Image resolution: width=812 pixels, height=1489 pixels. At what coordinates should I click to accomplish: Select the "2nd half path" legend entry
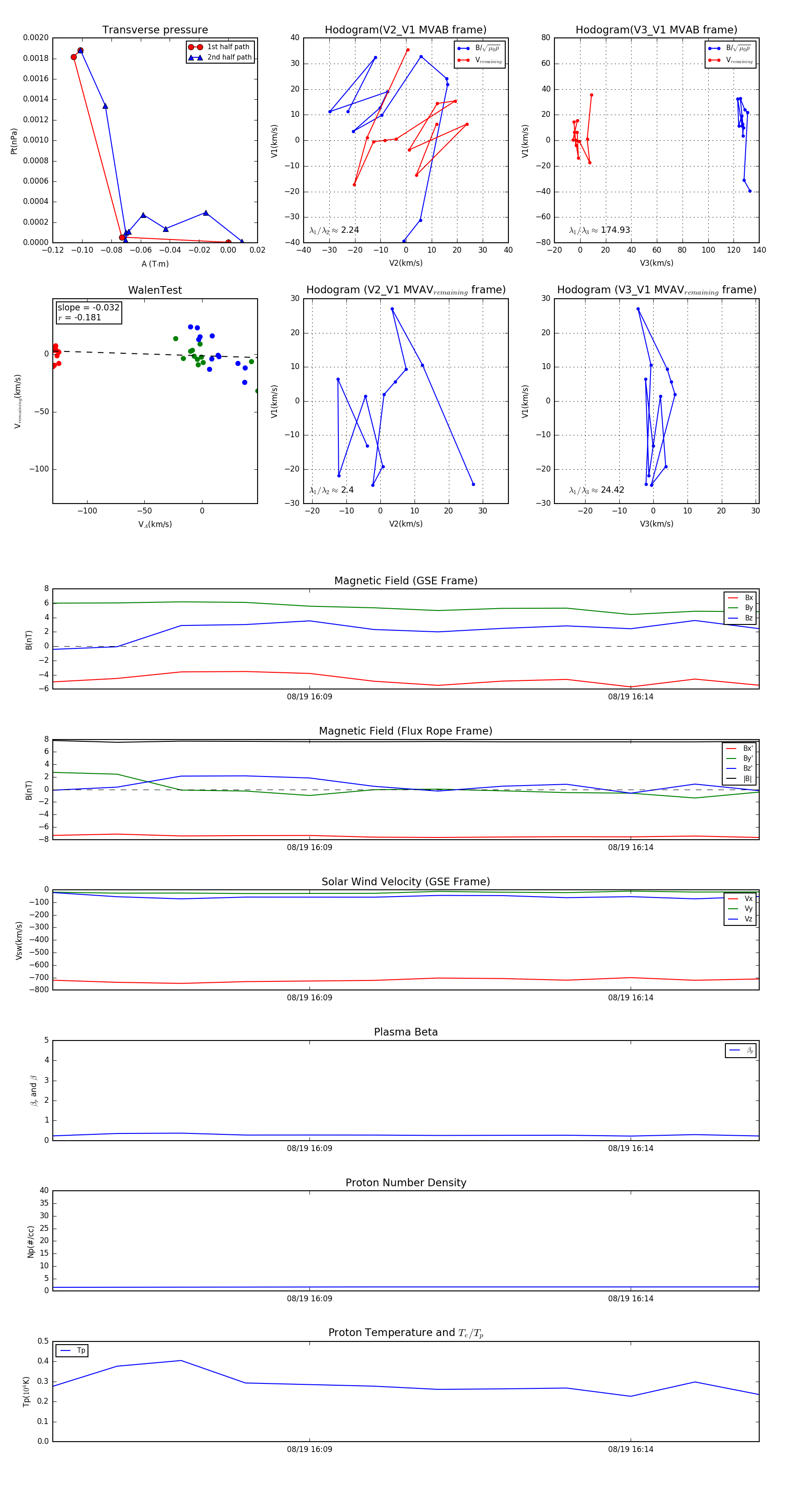[x=220, y=57]
